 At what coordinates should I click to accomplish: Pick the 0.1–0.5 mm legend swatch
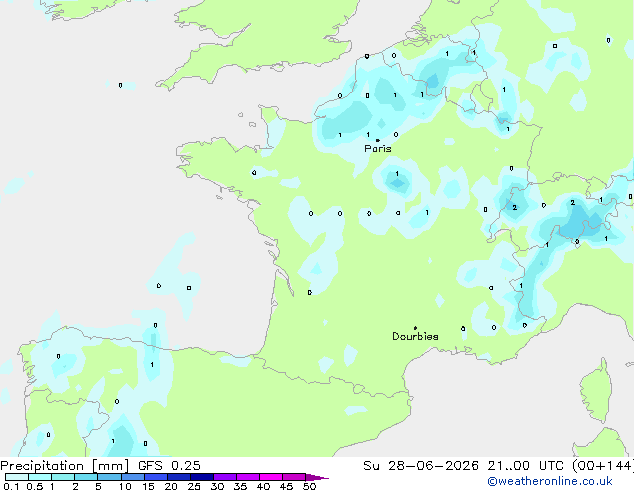pyautogui.click(x=17, y=477)
